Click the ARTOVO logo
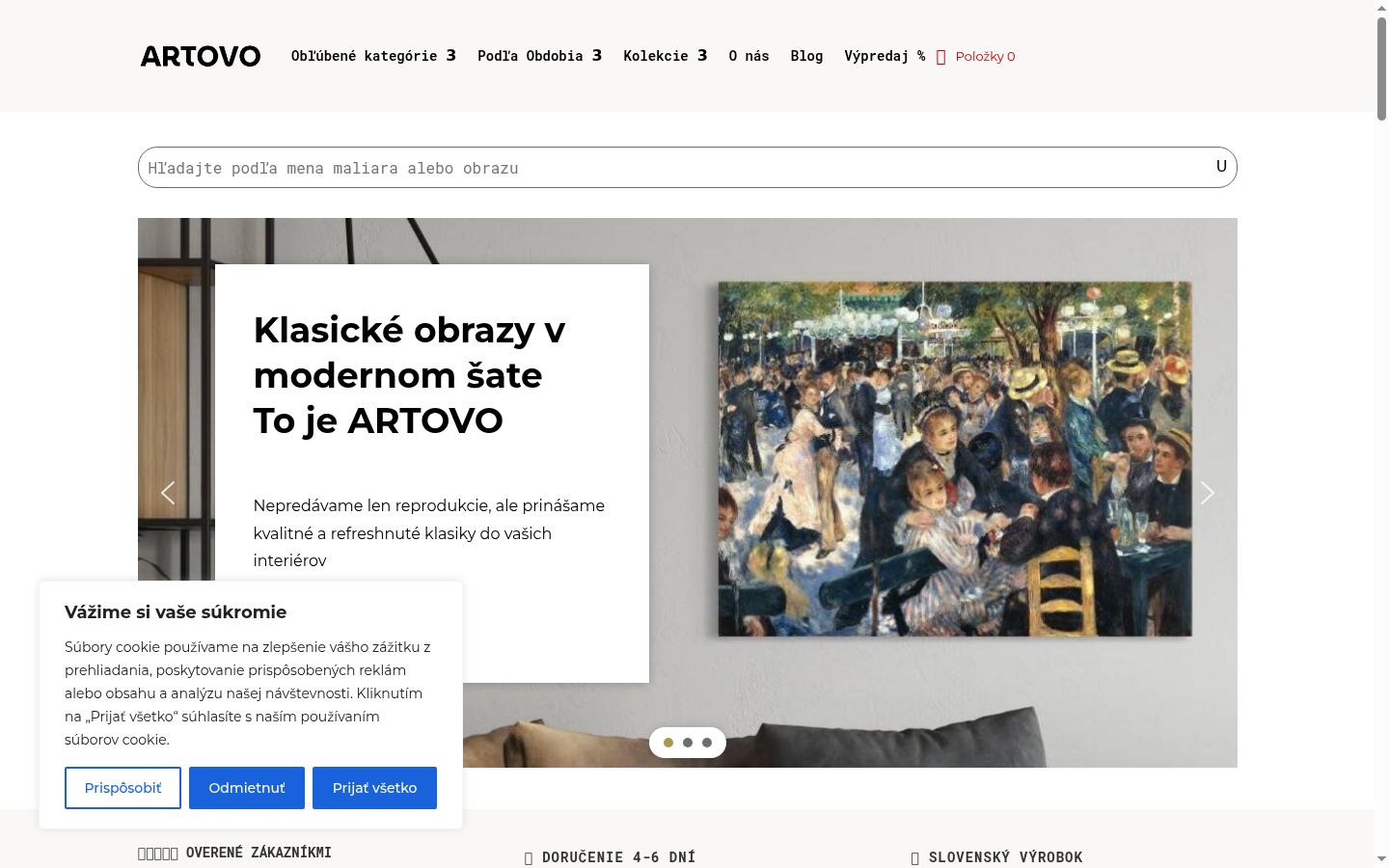1389x868 pixels. [x=201, y=56]
